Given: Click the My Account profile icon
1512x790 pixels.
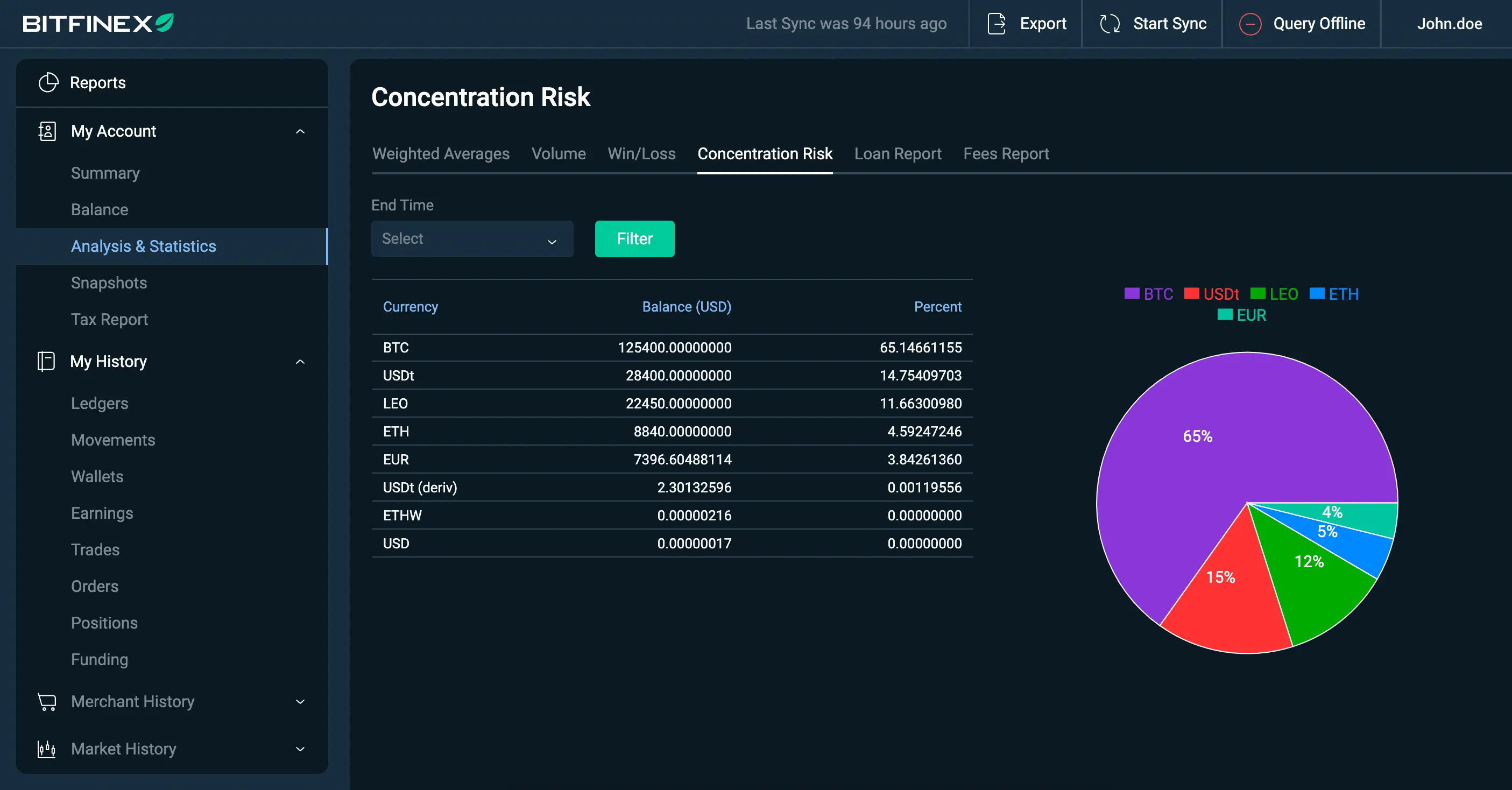Looking at the screenshot, I should coord(47,131).
